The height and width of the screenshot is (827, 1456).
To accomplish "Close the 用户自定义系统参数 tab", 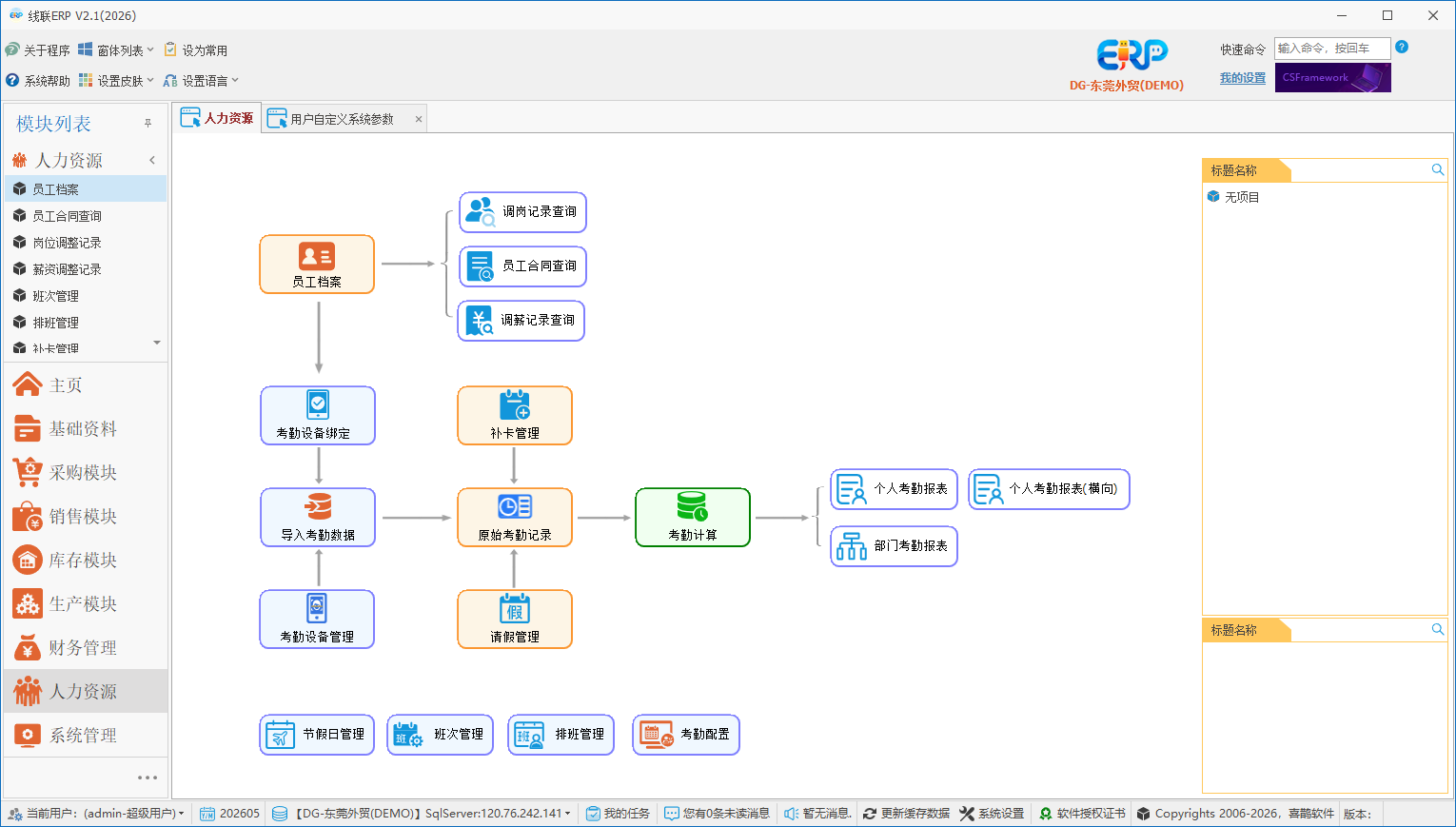I will click(x=418, y=119).
